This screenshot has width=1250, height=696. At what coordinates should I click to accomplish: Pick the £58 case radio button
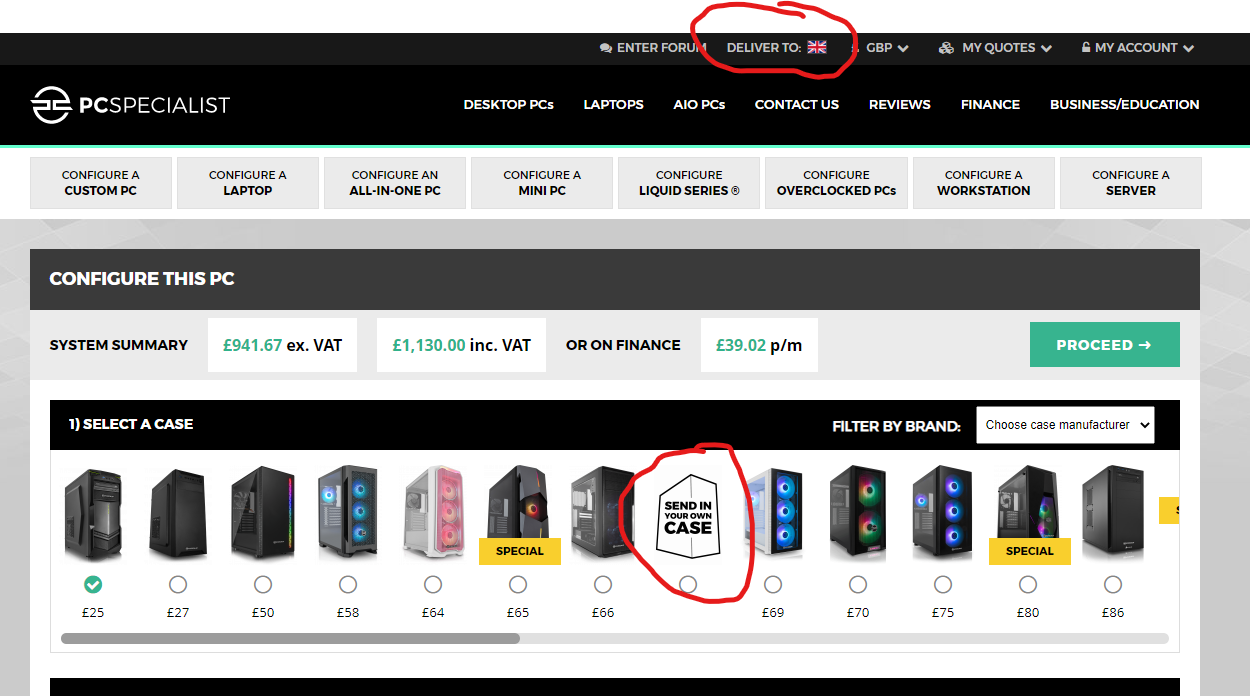click(x=348, y=584)
